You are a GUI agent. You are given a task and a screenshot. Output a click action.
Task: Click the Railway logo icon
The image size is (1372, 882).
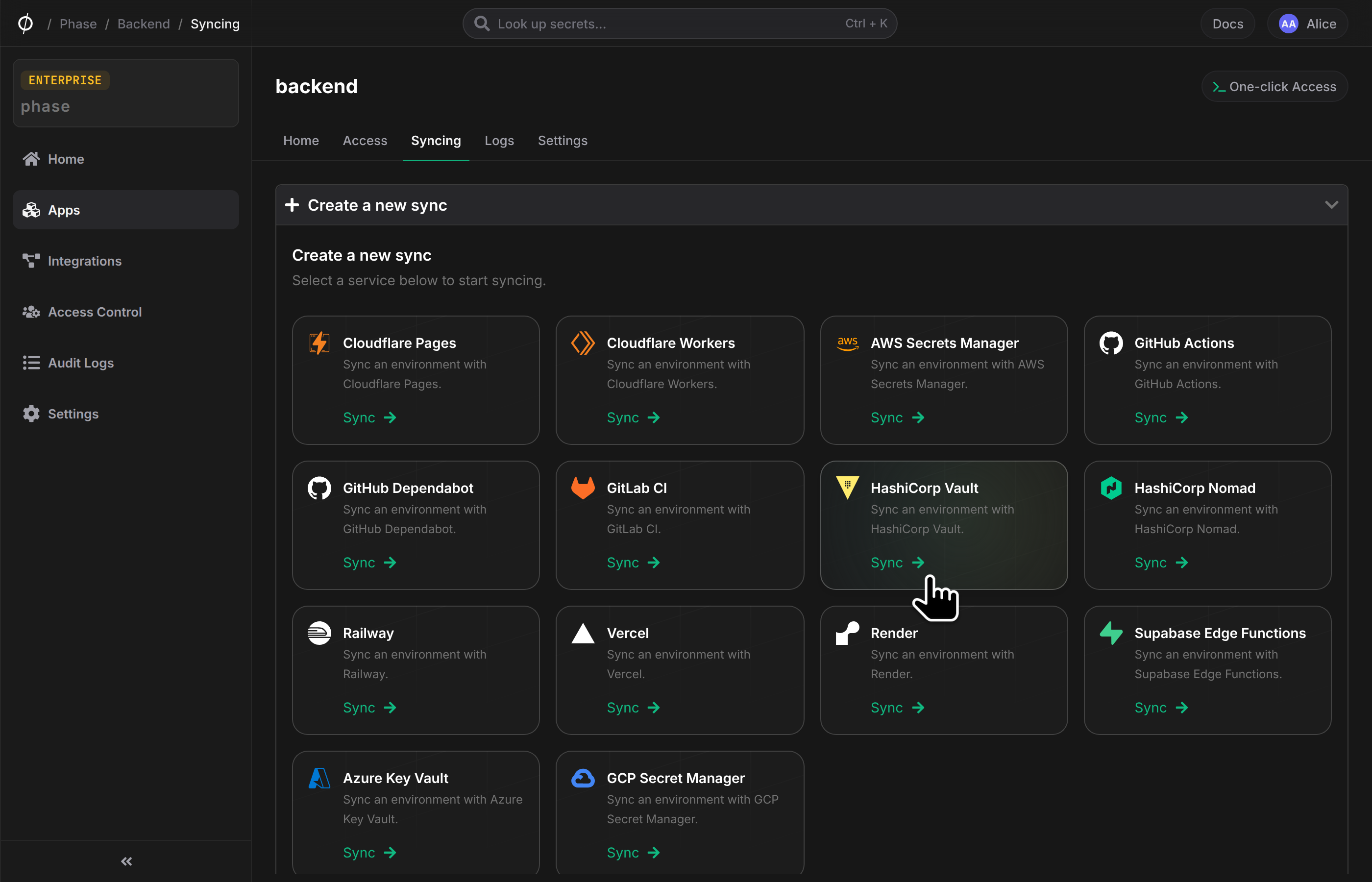point(319,633)
